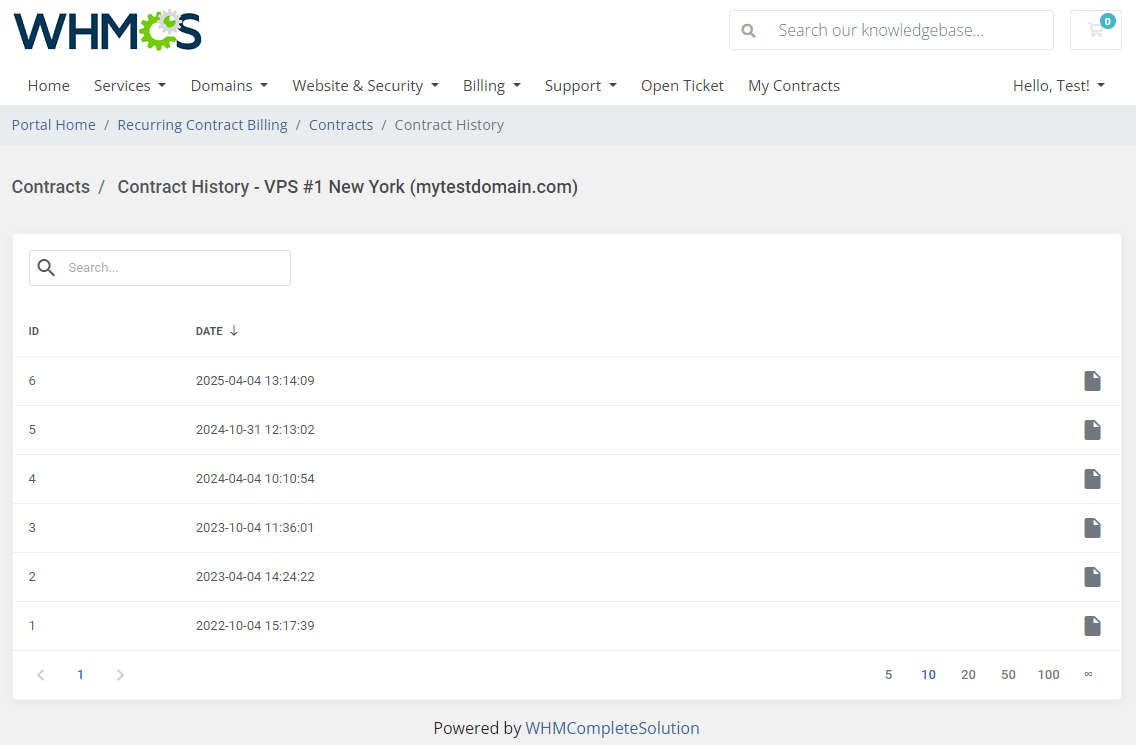Open the shopping cart
1136x745 pixels.
click(1095, 30)
